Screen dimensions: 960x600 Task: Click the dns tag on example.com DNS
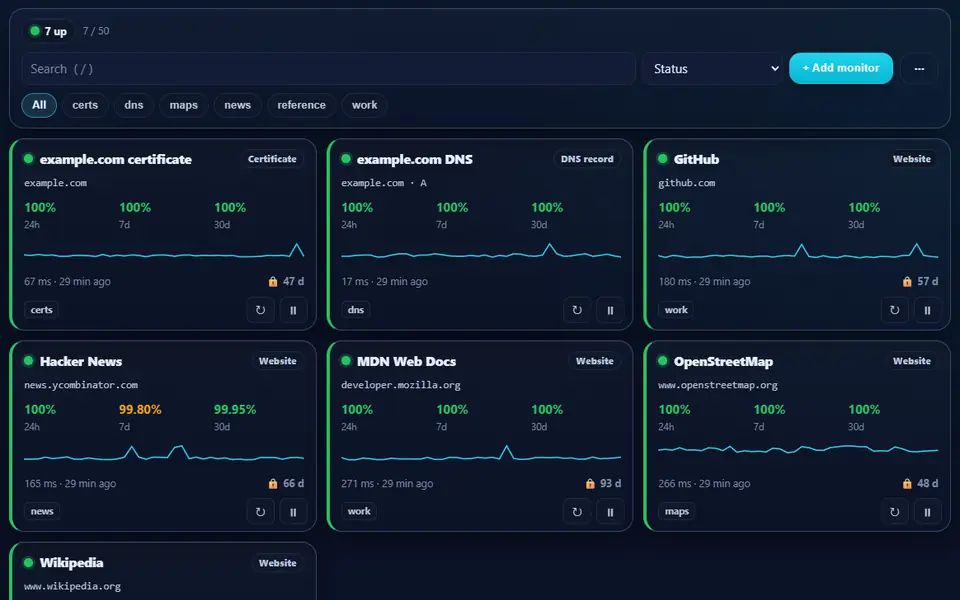click(356, 310)
